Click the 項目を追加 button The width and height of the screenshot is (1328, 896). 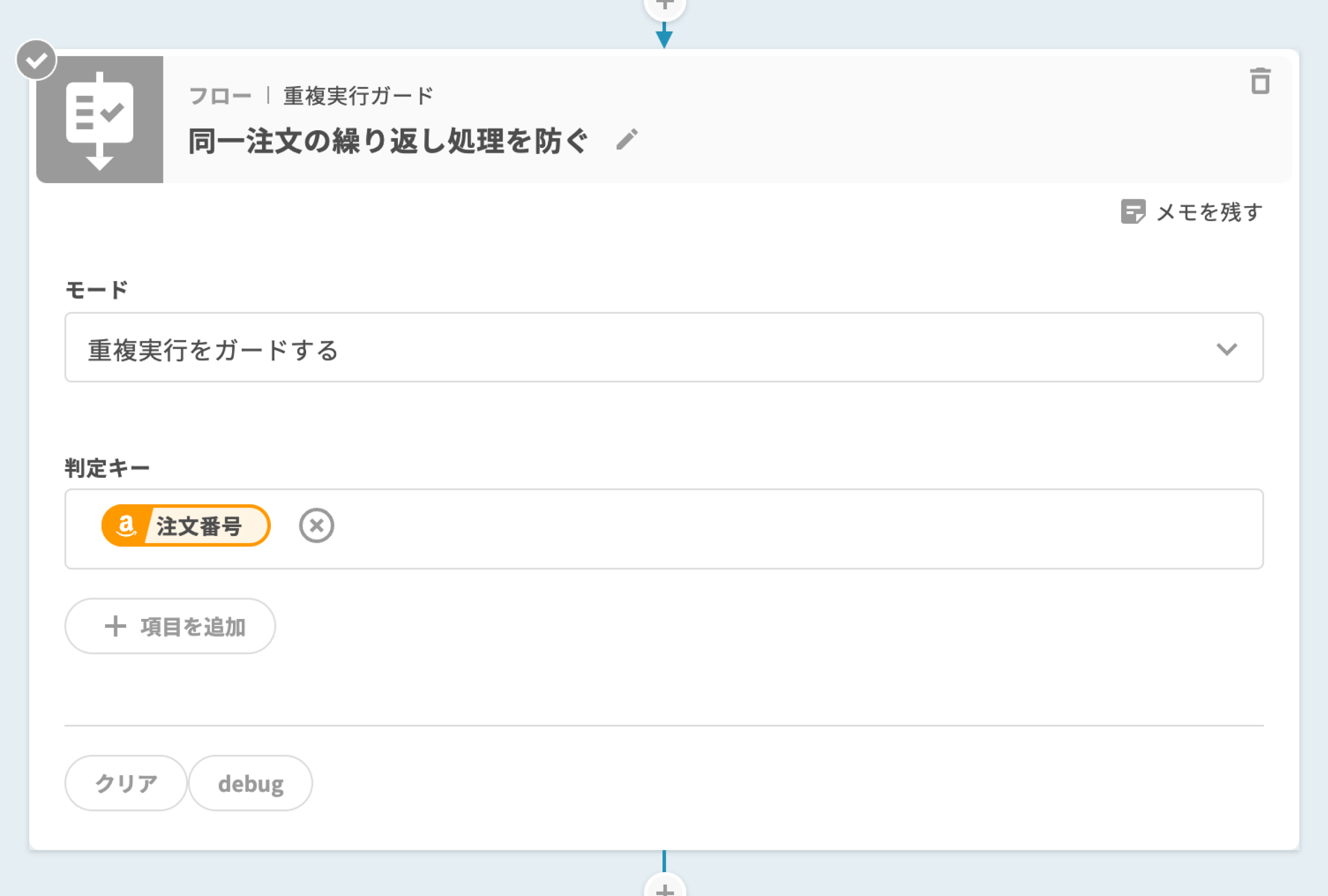click(x=170, y=626)
